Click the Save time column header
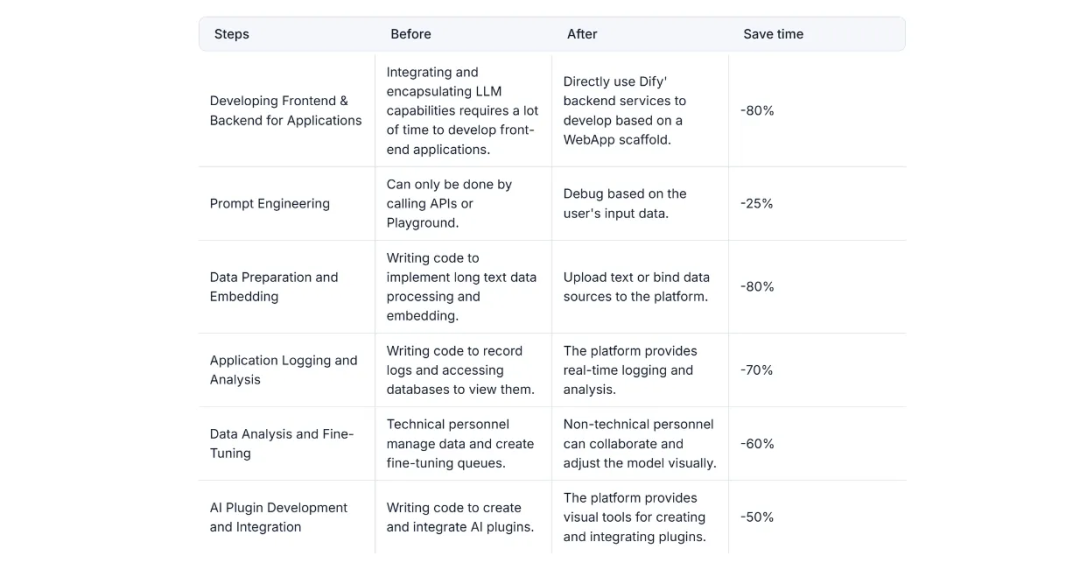 773,34
